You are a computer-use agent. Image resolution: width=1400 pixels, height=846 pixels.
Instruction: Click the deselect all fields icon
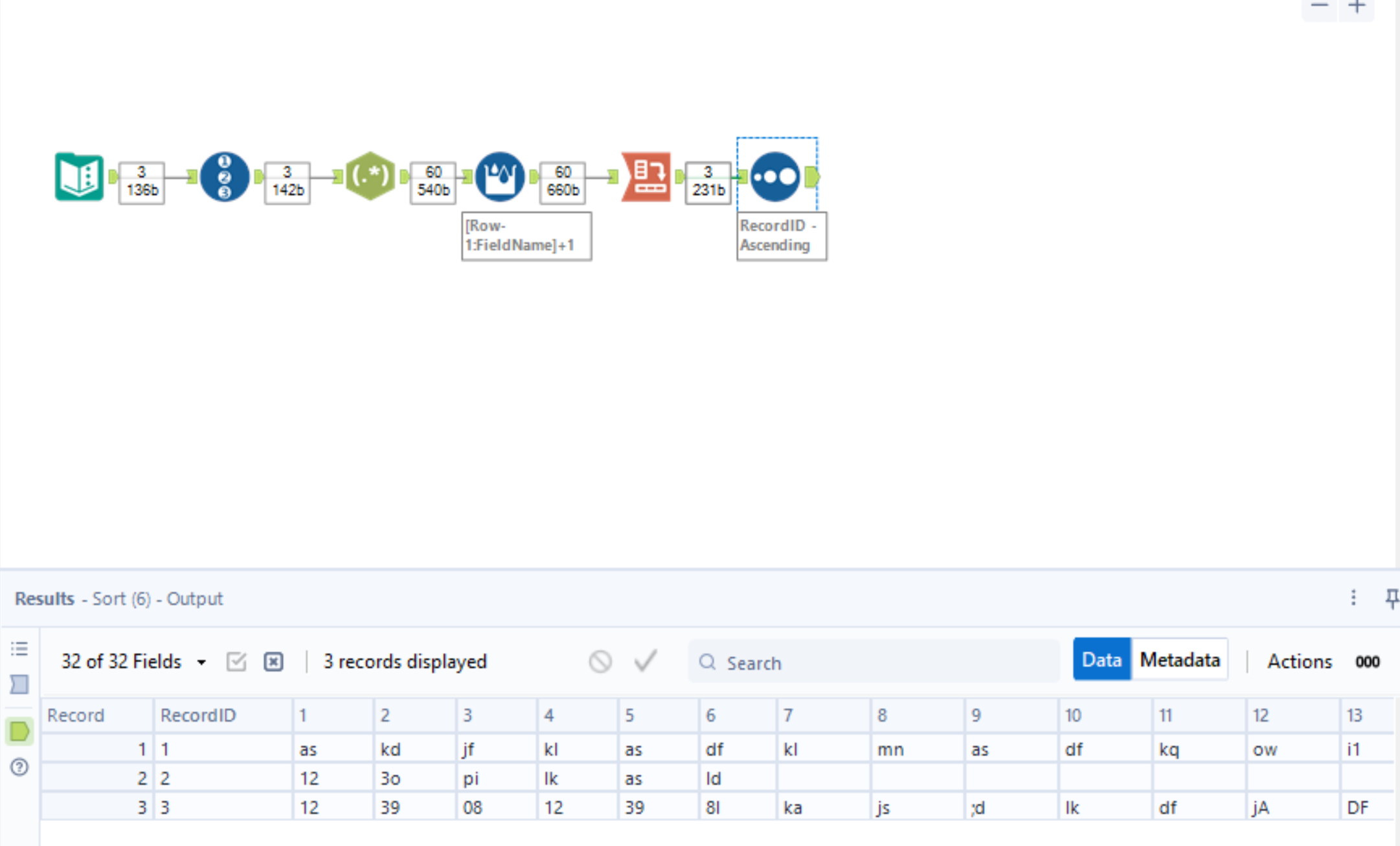[273, 661]
